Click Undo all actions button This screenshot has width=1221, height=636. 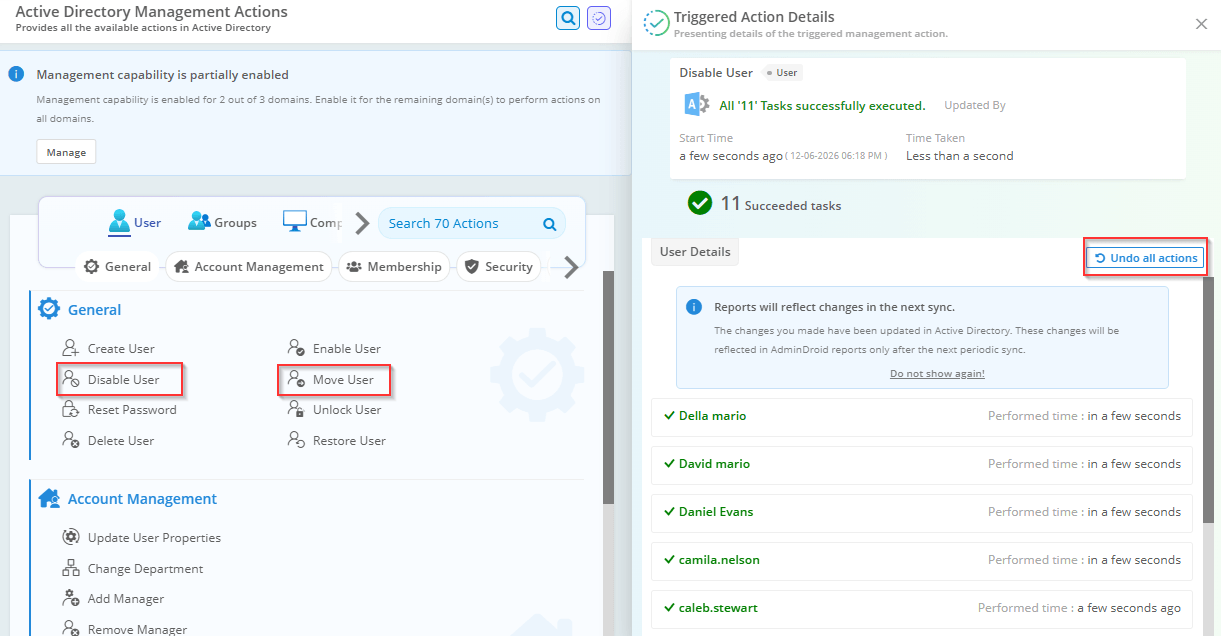pos(1146,258)
